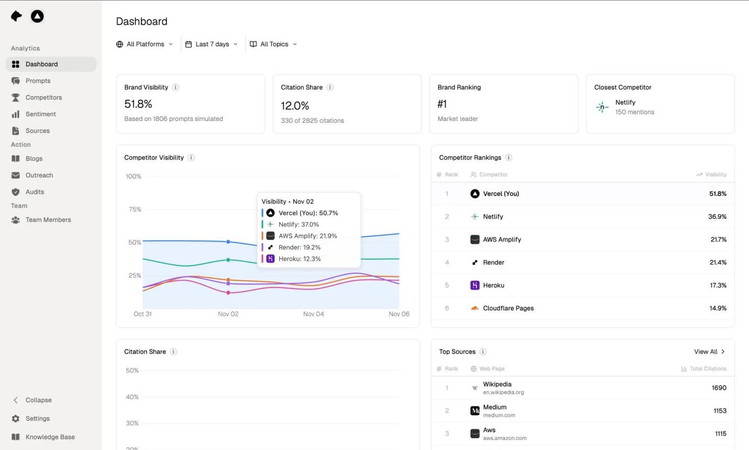Click the Blogs book icon
The height and width of the screenshot is (450, 749).
(15, 159)
